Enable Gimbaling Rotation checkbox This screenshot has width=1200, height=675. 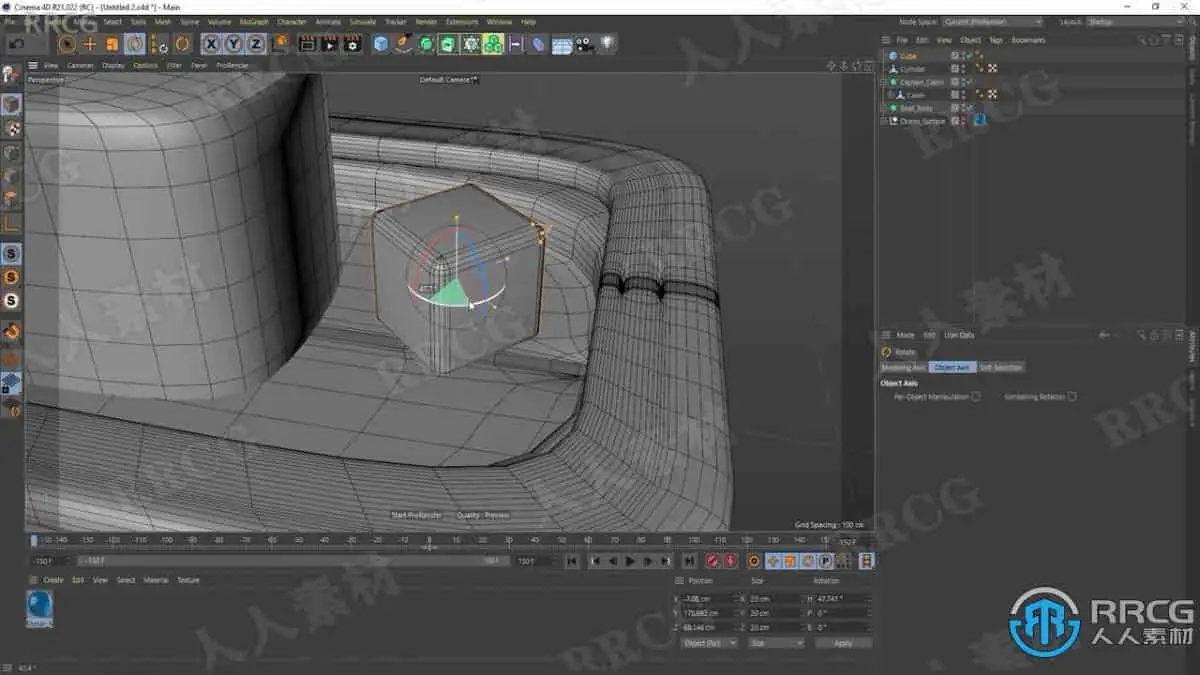1071,397
